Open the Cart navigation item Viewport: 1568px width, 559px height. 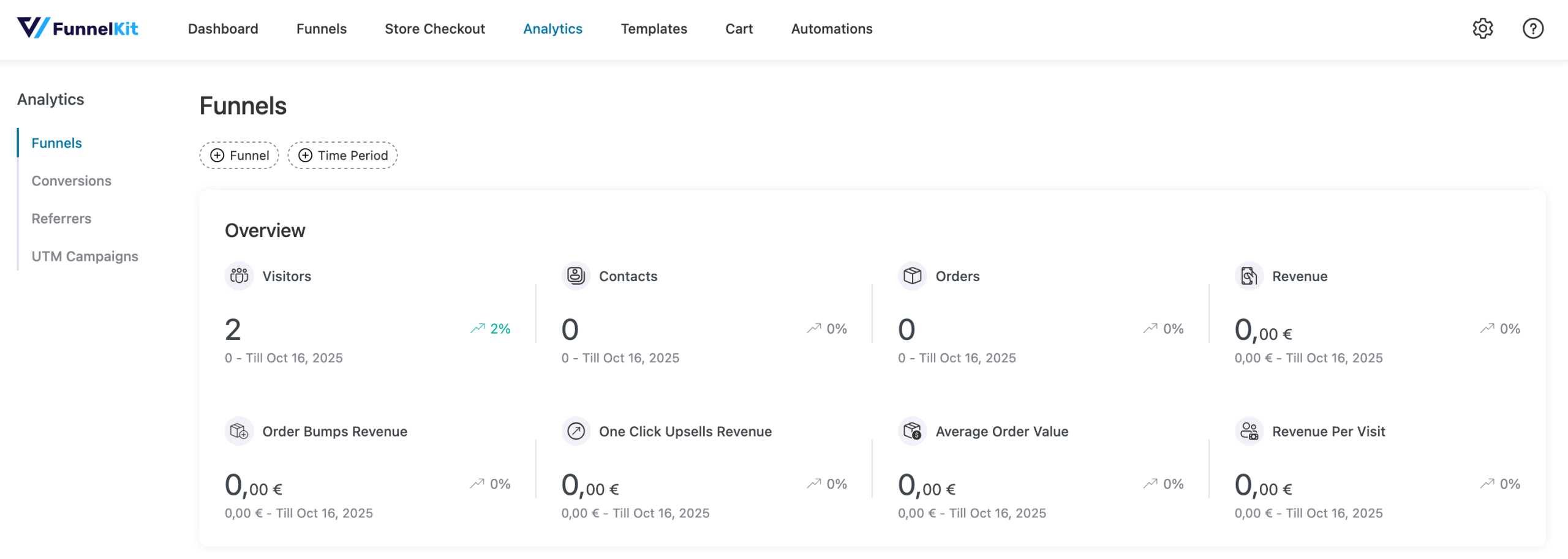(739, 29)
